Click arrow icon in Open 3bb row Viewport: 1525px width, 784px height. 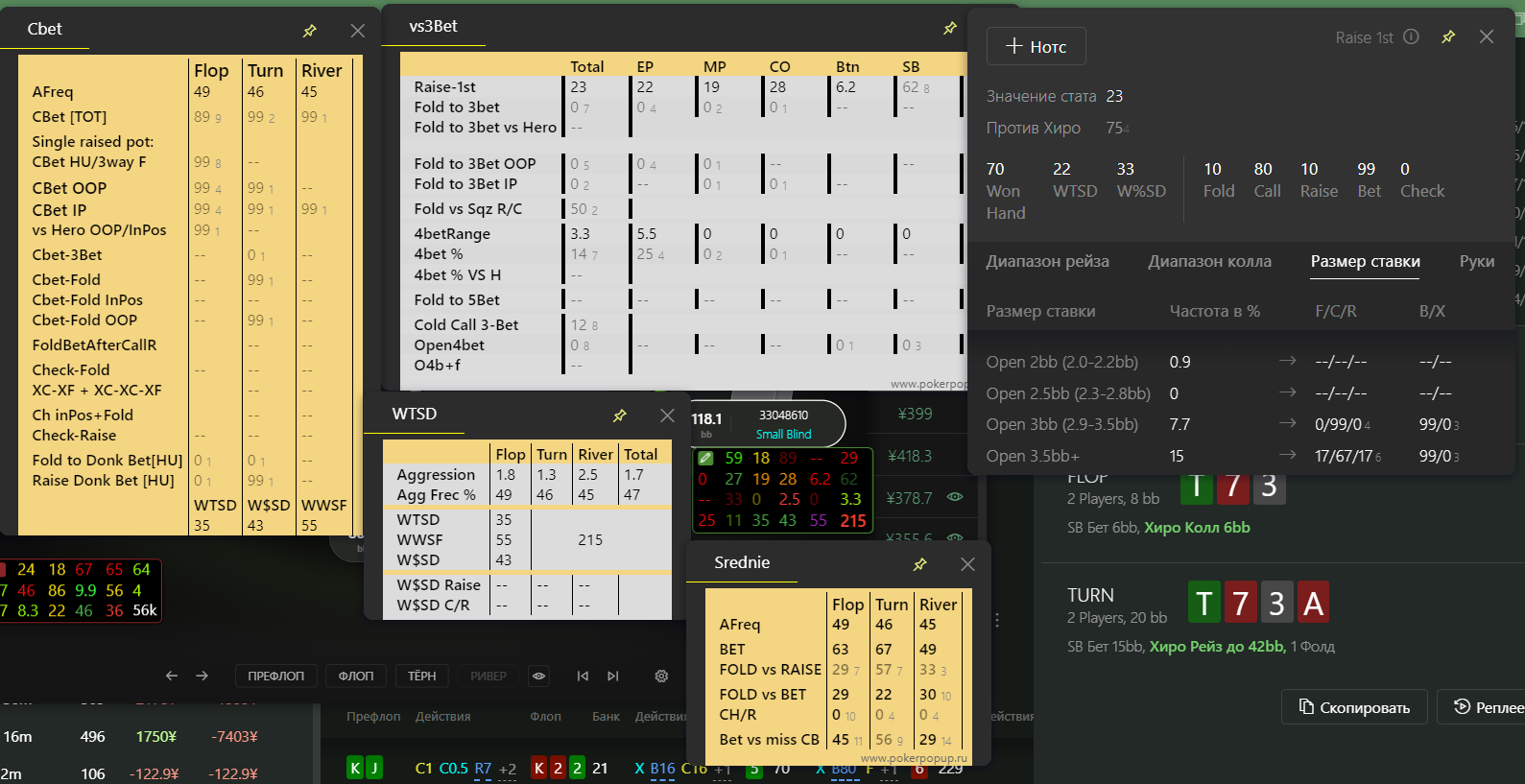pyautogui.click(x=1288, y=423)
